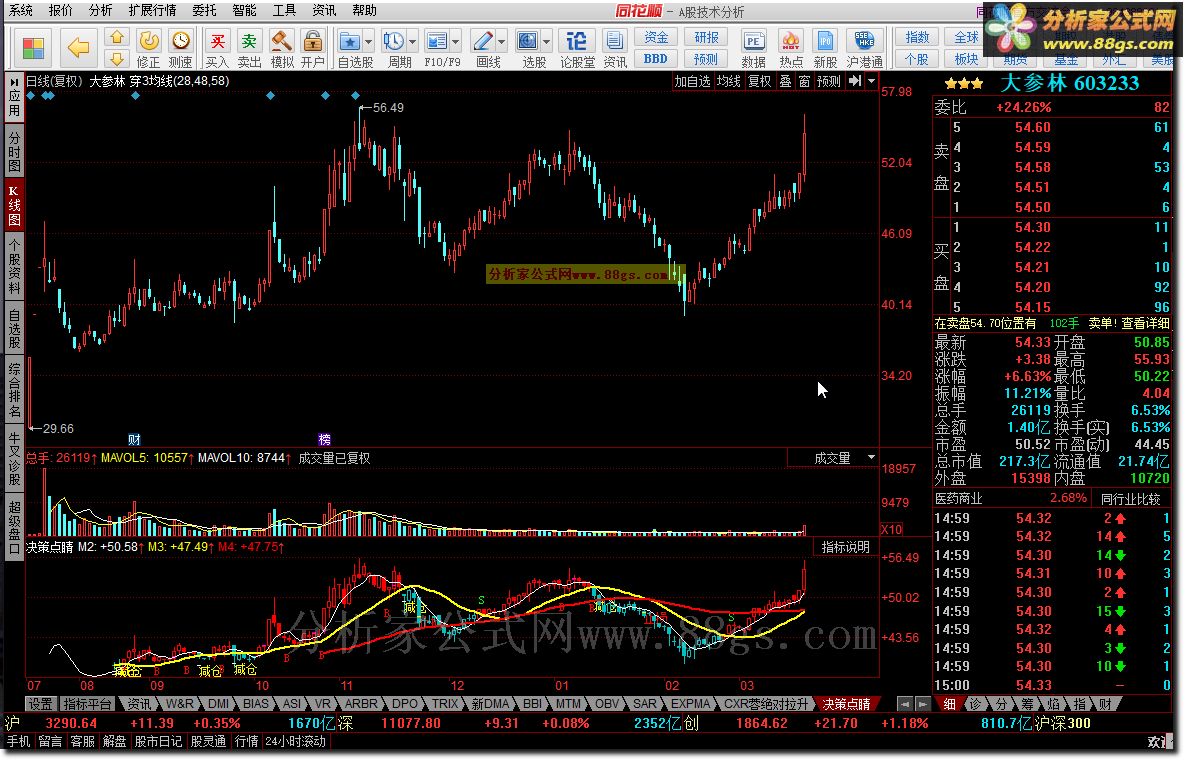This screenshot has width=1185, height=760.
Task: Click the up arrow toolbar icon
Action: click(116, 37)
